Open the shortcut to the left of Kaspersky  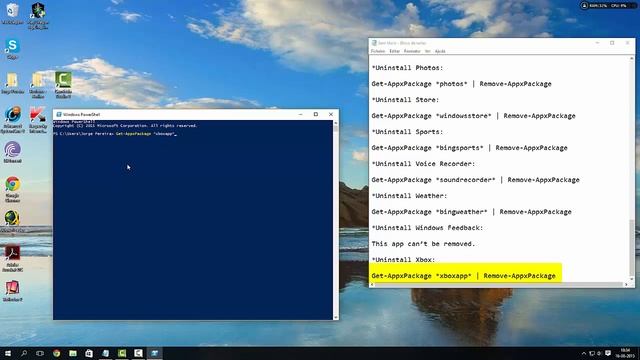12,120
